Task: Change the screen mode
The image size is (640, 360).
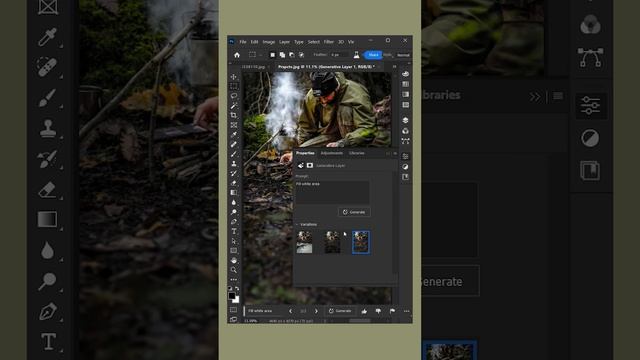Action: point(233,320)
